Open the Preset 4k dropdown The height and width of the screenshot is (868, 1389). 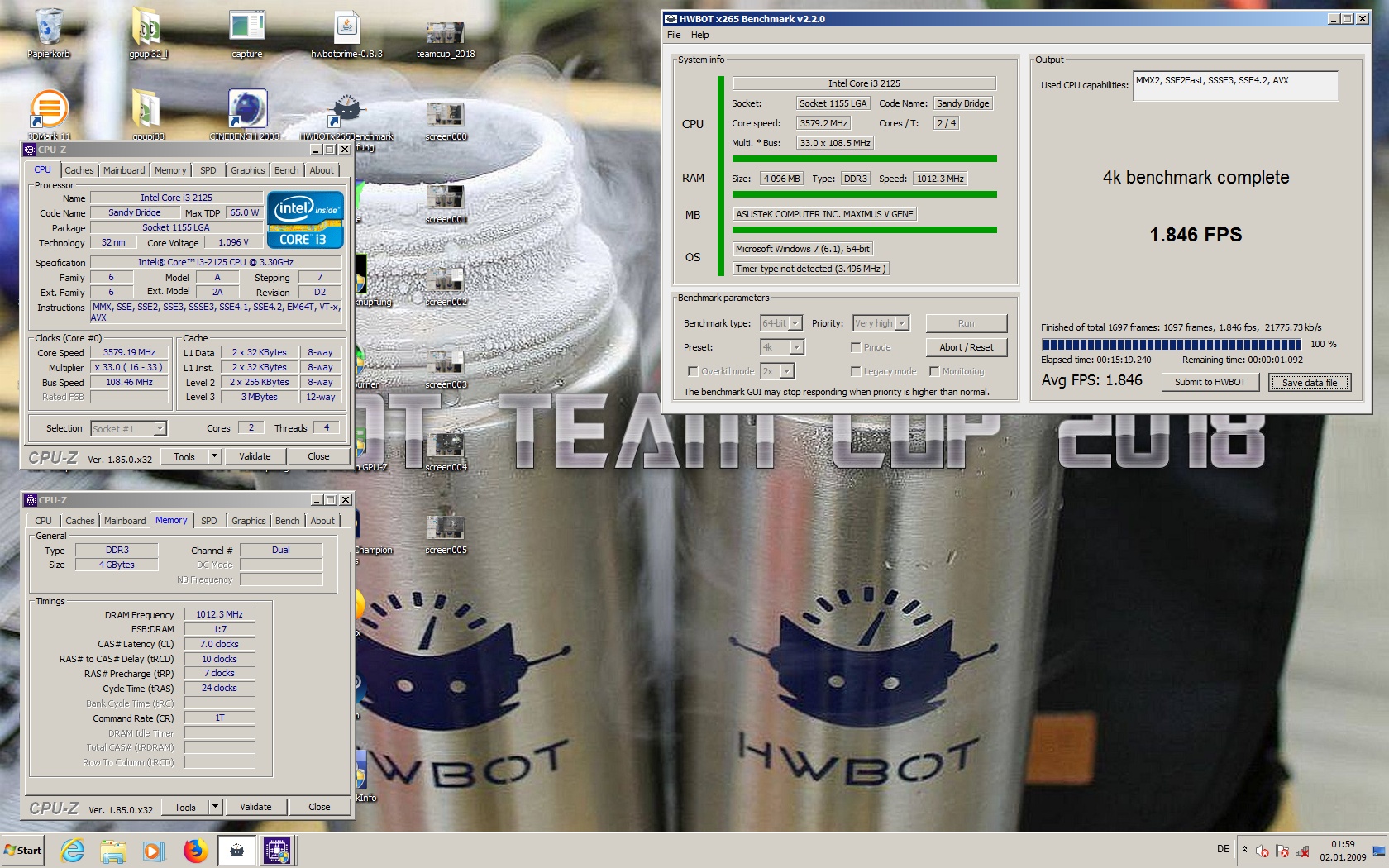click(796, 347)
